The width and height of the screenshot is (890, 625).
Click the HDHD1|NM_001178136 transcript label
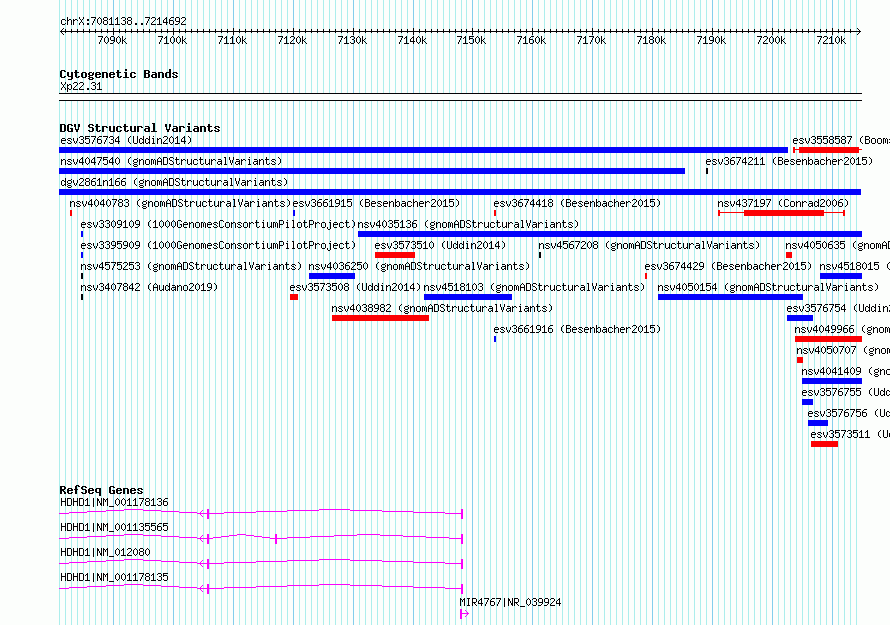tap(114, 502)
